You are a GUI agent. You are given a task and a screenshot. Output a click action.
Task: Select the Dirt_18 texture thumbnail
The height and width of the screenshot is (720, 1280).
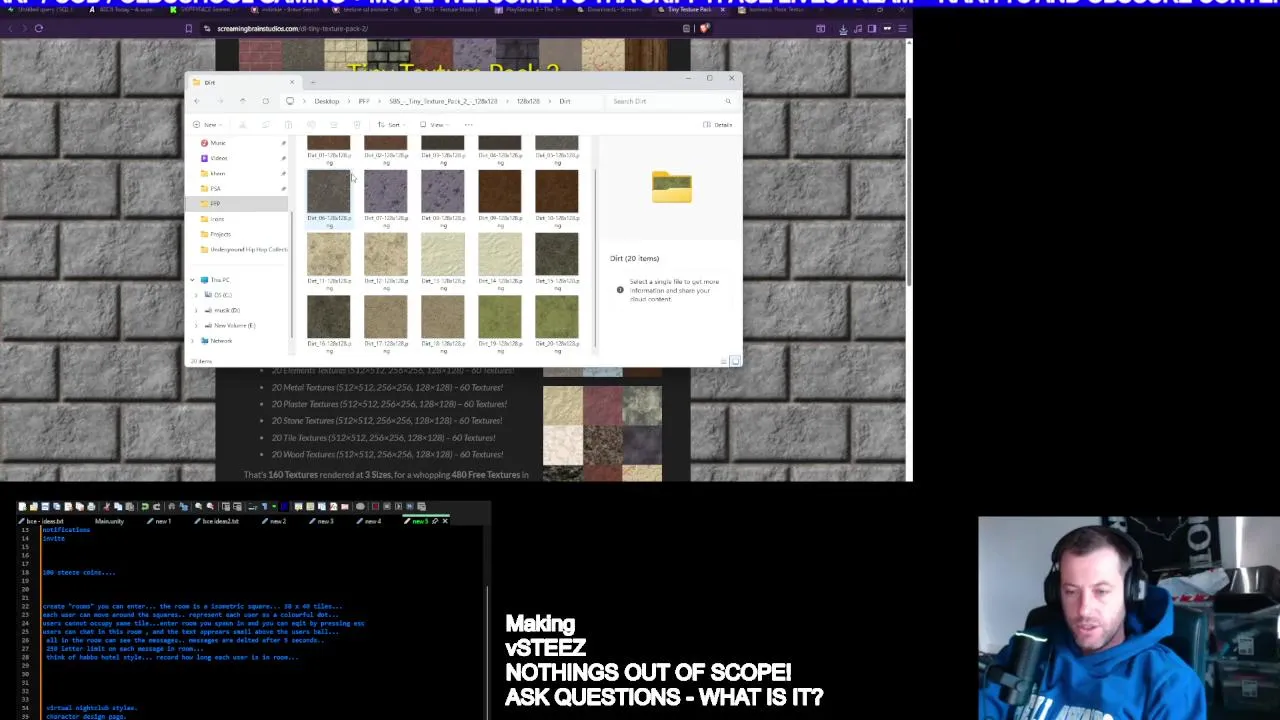coord(443,317)
